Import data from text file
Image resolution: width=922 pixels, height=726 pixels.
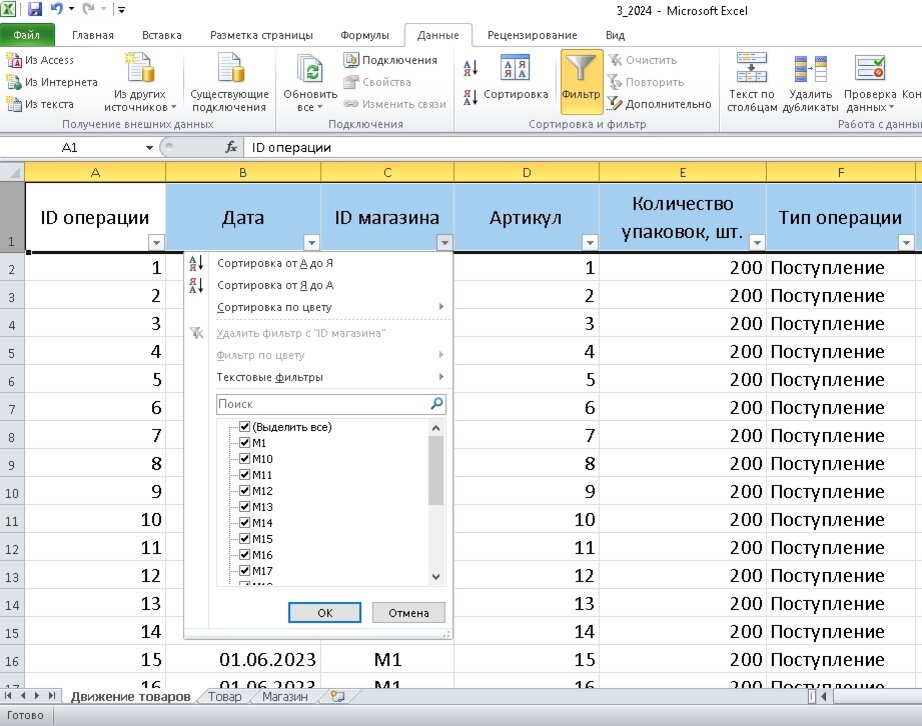click(40, 104)
